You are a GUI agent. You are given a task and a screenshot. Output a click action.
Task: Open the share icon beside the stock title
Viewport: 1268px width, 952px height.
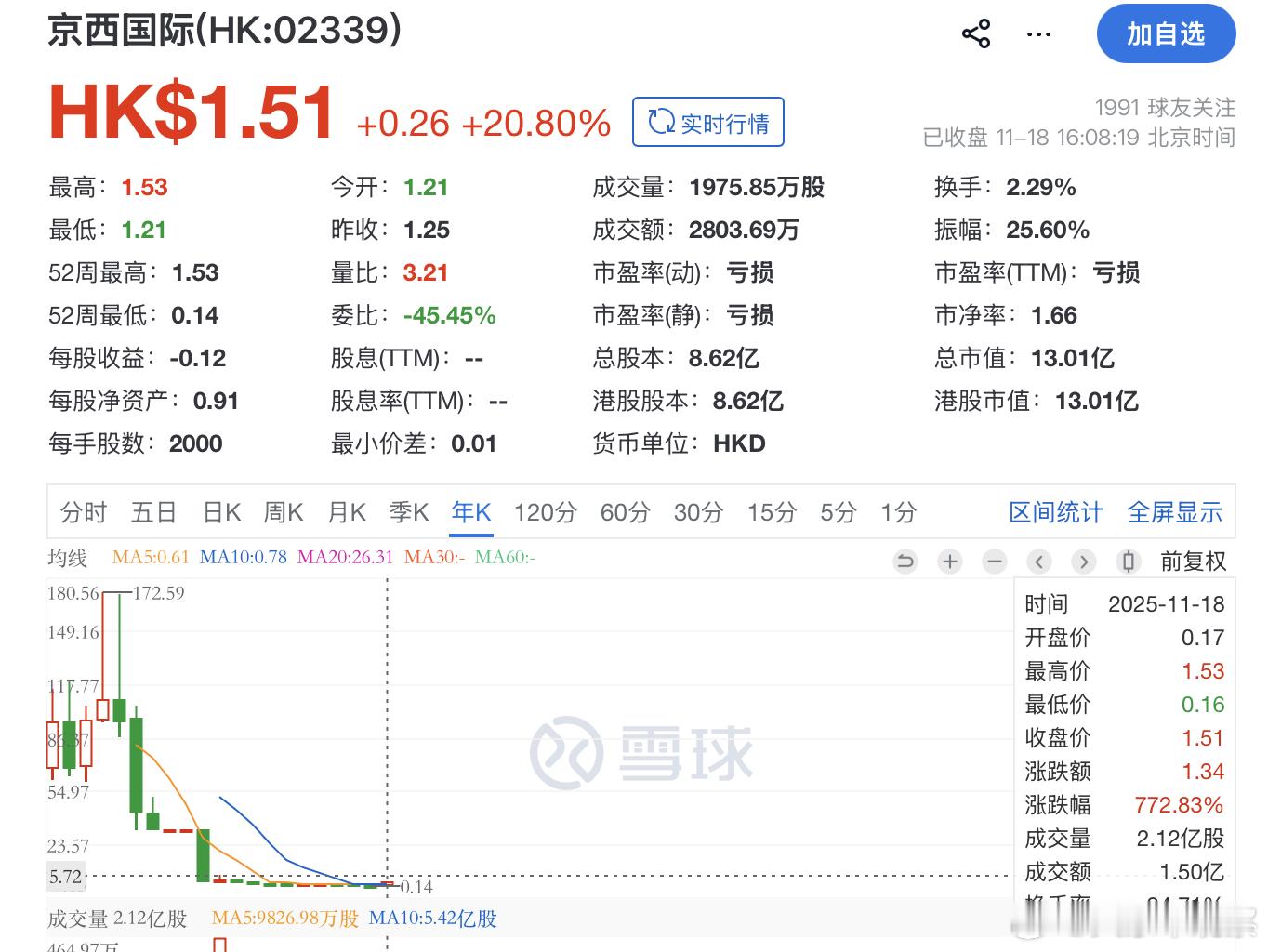click(x=976, y=34)
